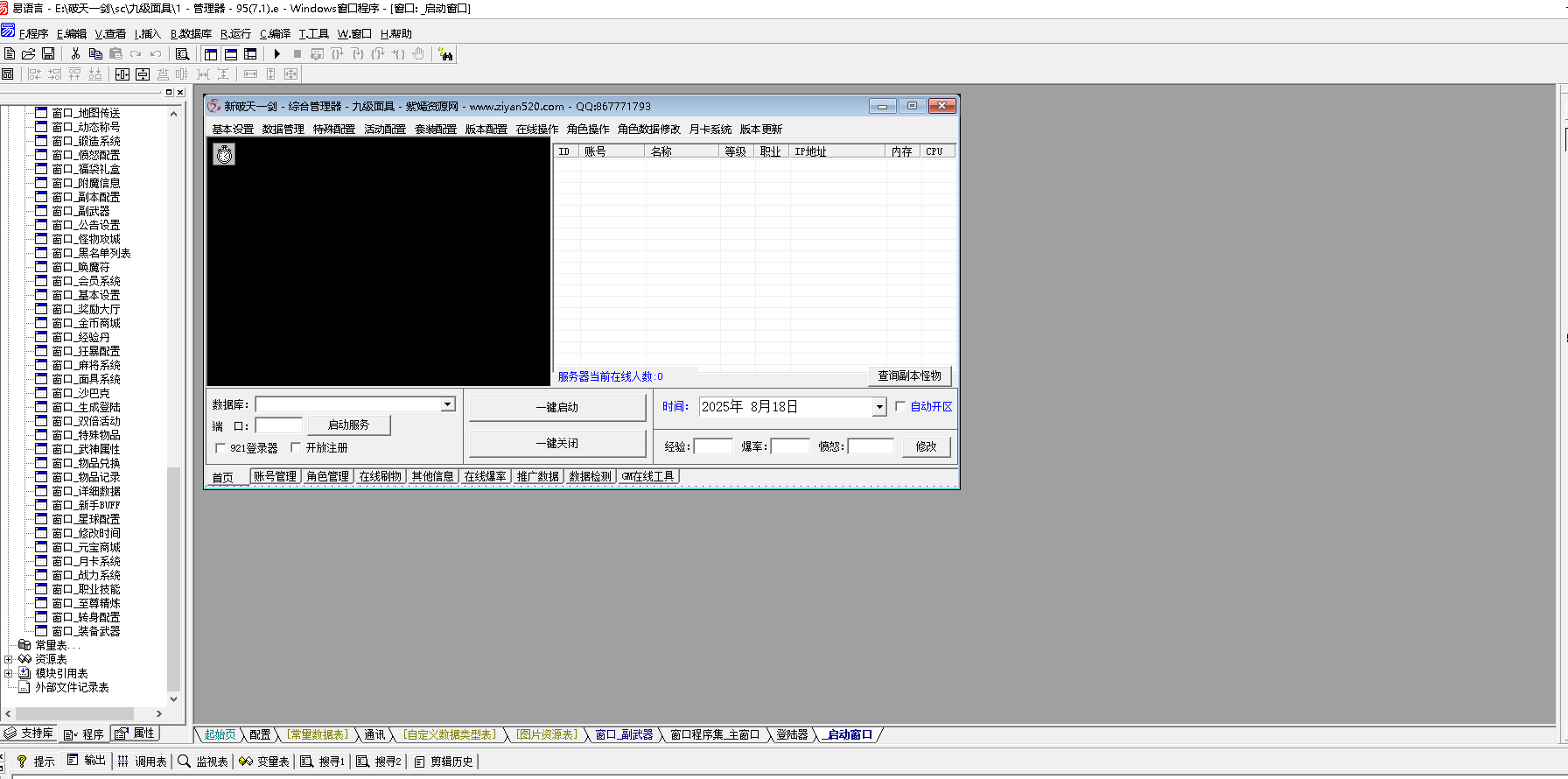Click the 查询副本怪物 button
Viewport: 1568px width, 779px height.
pos(909,375)
